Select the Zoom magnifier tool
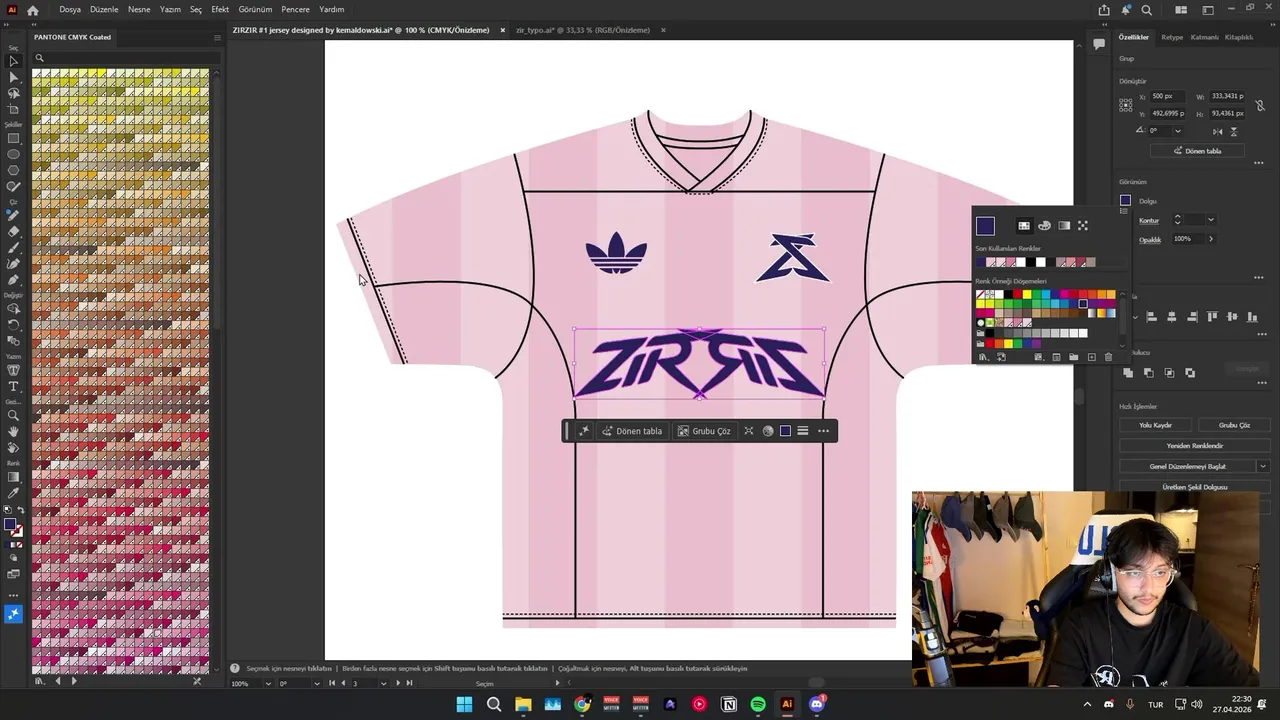Image resolution: width=1280 pixels, height=720 pixels. point(13,416)
